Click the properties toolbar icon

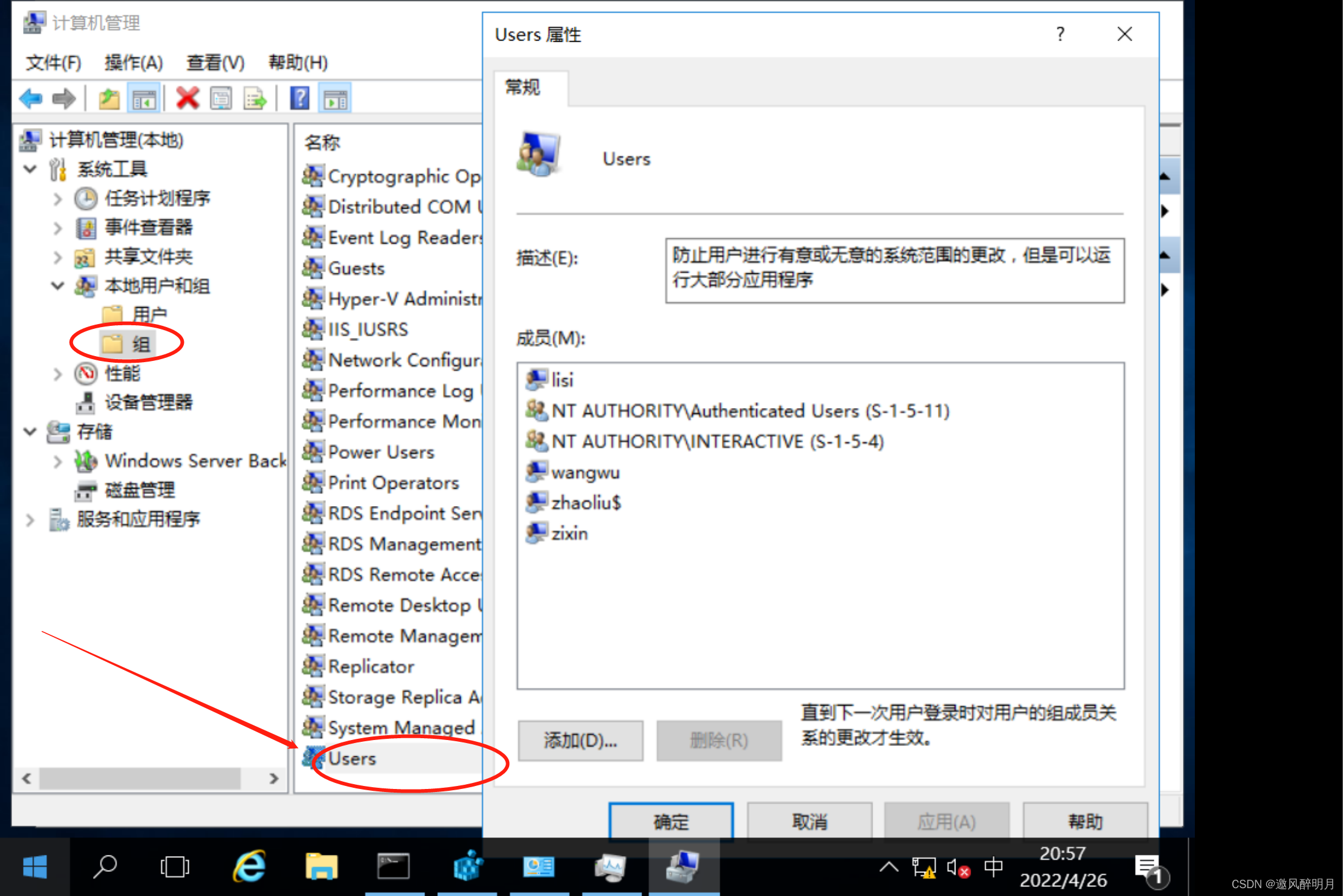click(221, 98)
